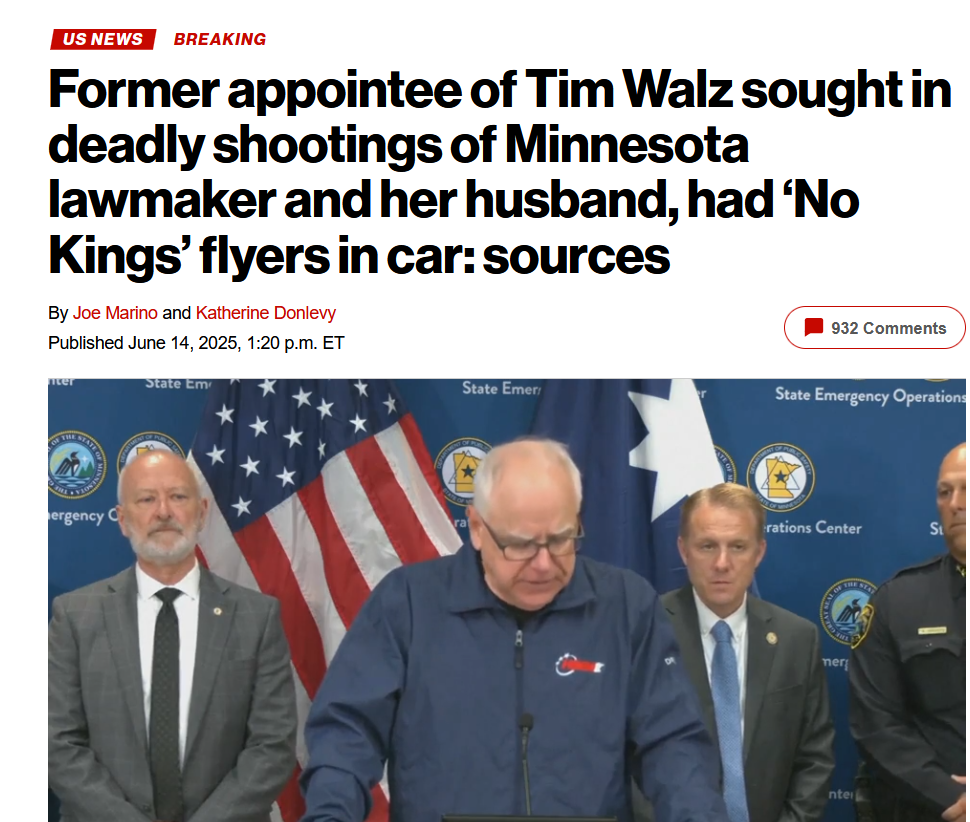The width and height of the screenshot is (970, 822).
Task: Click the light blue tie of the man on the right
Action: (x=728, y=717)
